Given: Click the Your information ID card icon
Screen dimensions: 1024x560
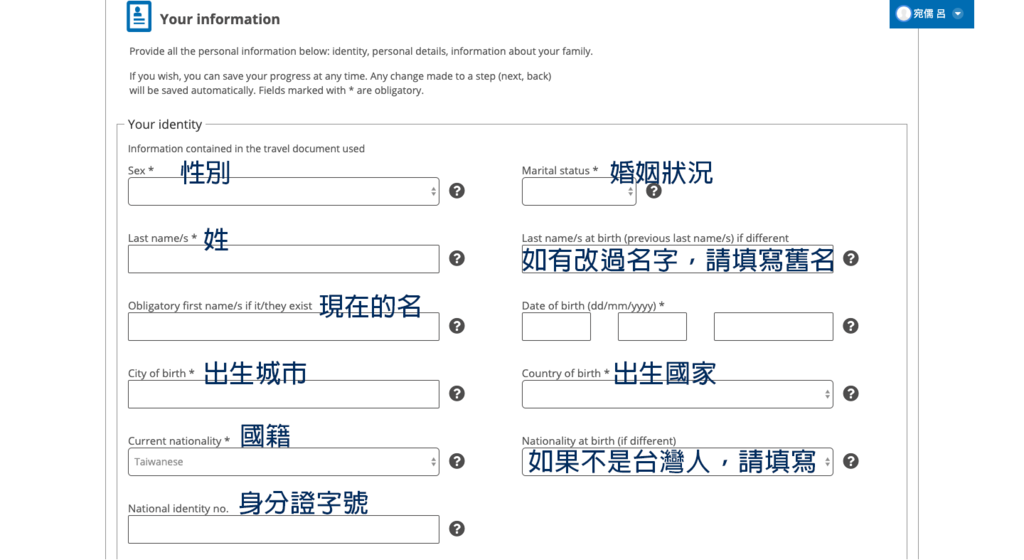Looking at the screenshot, I should (139, 16).
